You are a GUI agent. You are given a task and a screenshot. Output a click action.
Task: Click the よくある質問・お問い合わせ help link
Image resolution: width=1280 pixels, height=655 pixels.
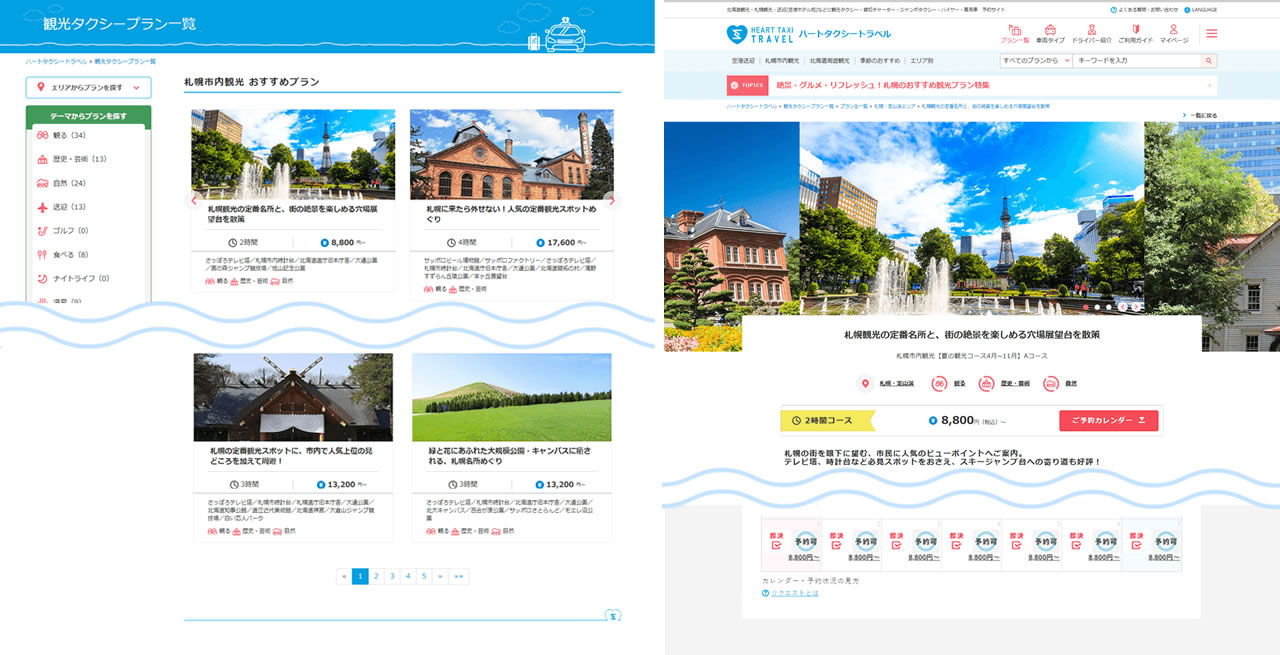[1145, 10]
